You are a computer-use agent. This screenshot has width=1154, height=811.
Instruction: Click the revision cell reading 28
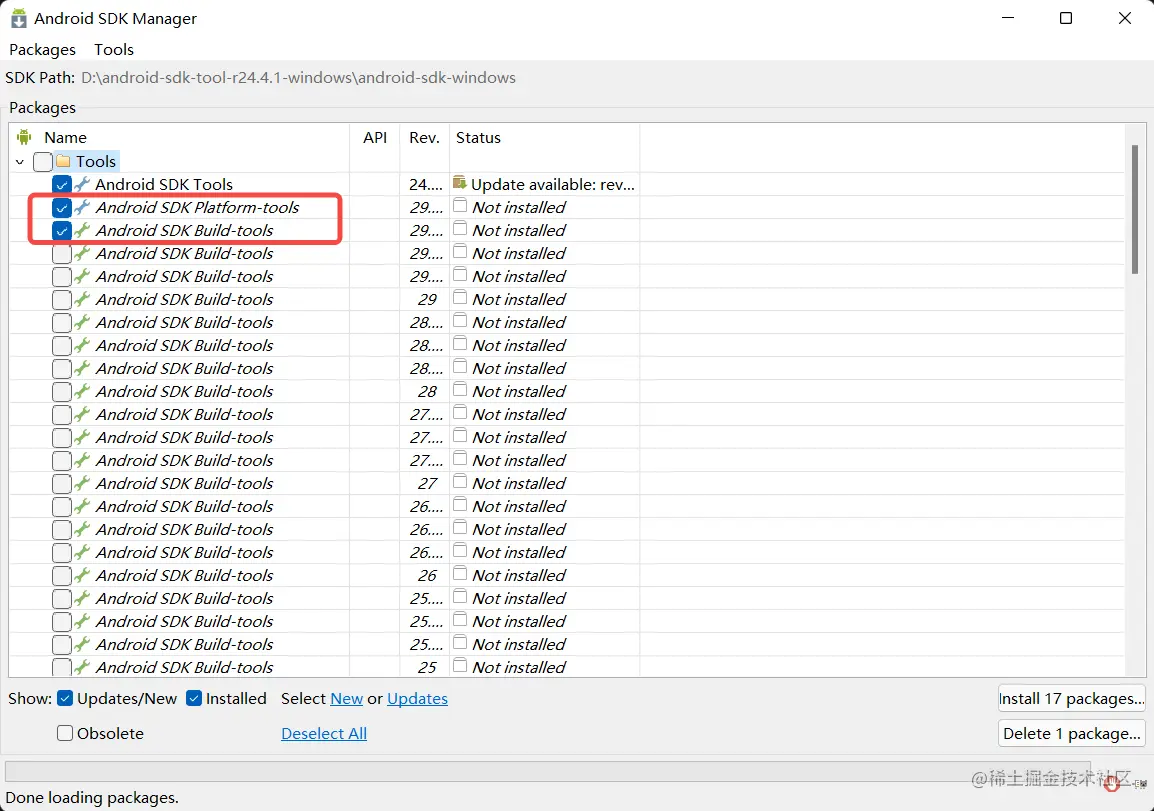(427, 392)
